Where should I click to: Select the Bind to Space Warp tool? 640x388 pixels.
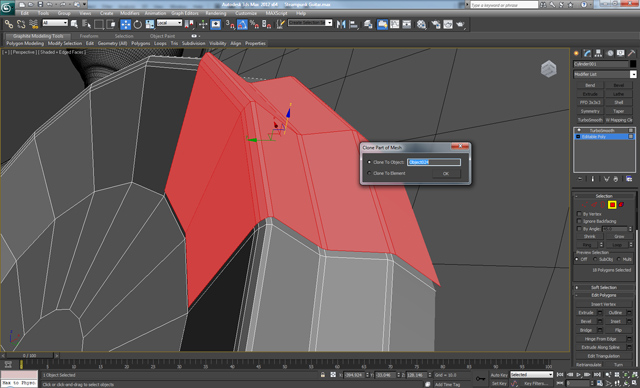pos(33,24)
